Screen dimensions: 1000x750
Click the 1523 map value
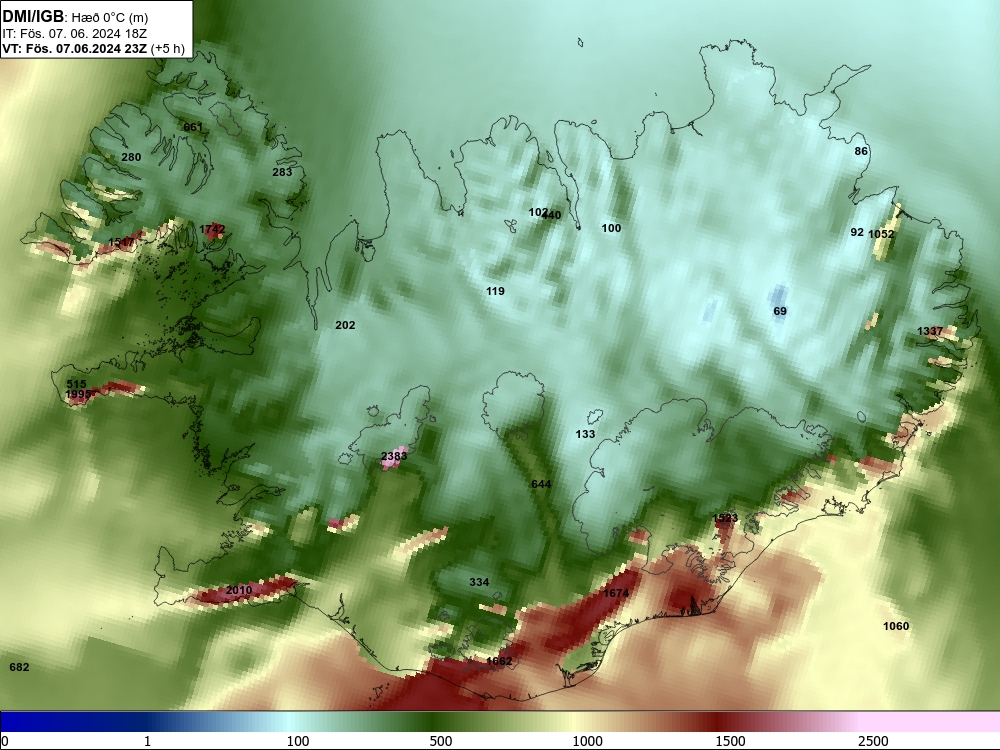724,518
